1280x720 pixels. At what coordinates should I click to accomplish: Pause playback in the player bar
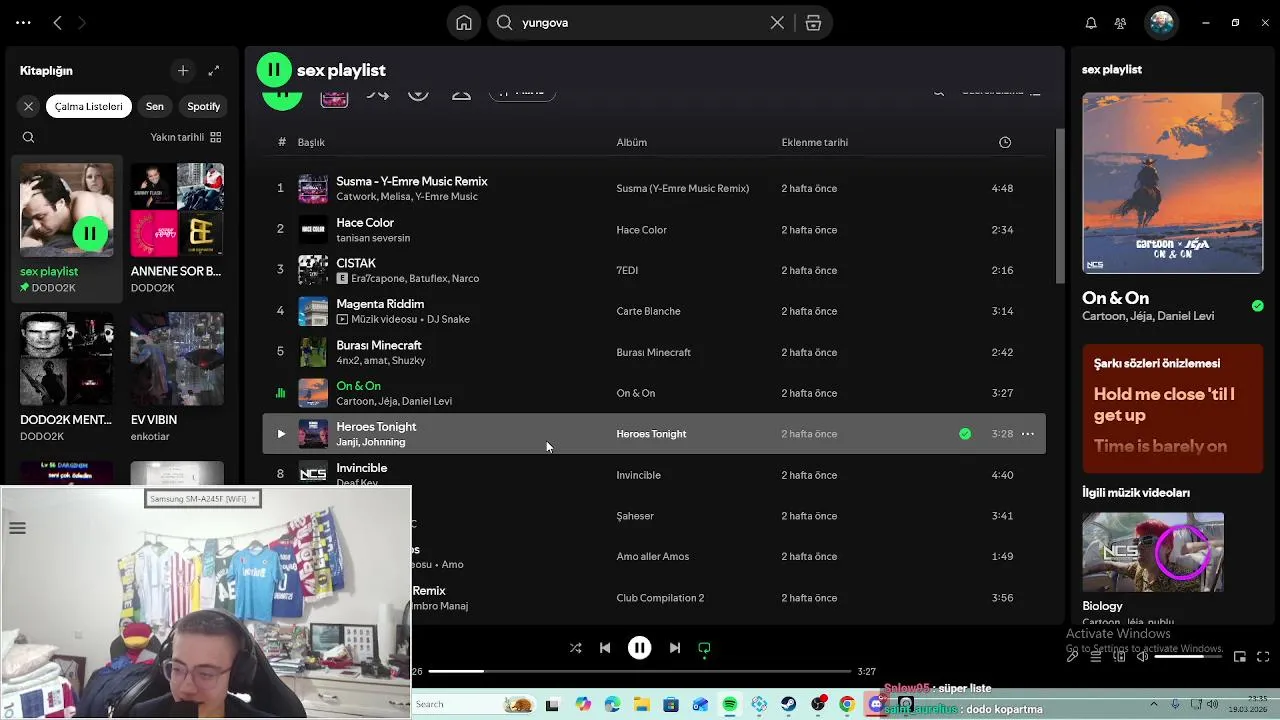click(x=639, y=648)
